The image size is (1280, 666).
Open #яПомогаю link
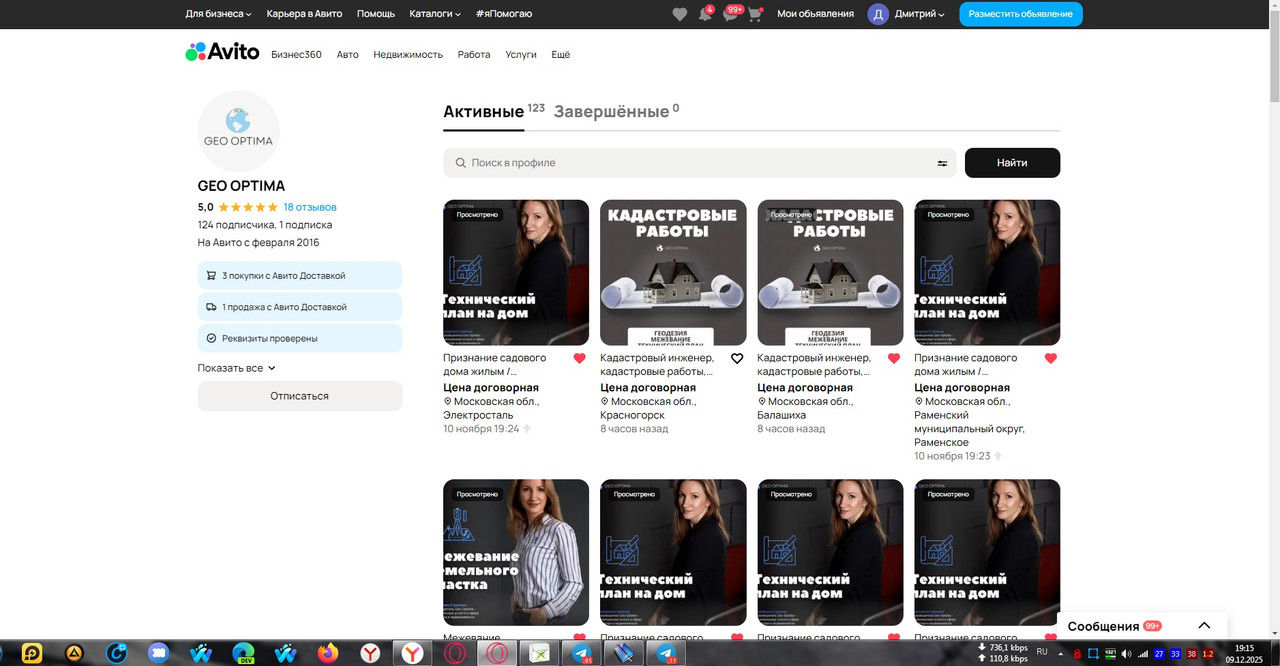point(504,14)
